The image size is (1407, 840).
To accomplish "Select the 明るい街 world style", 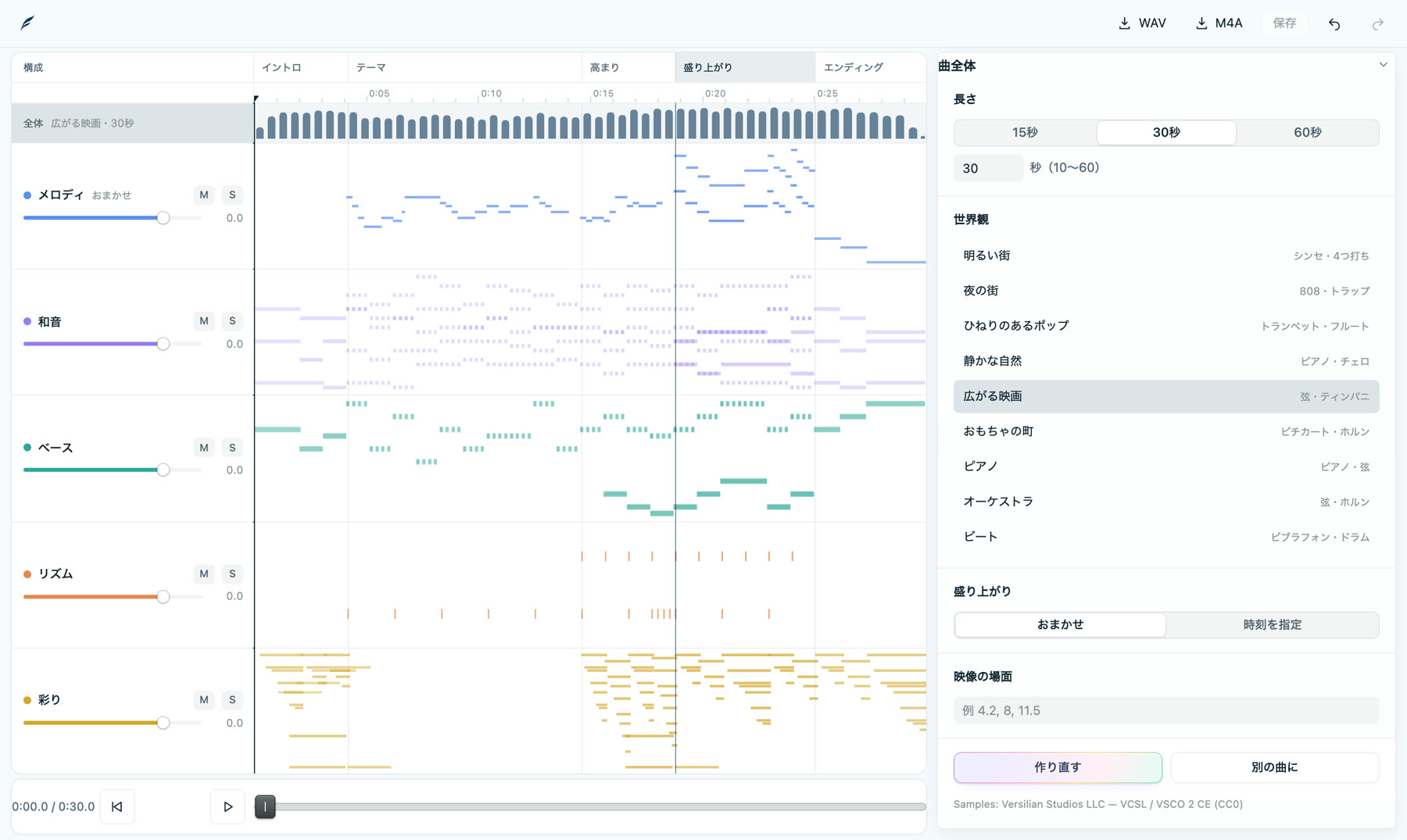I will (x=1166, y=256).
